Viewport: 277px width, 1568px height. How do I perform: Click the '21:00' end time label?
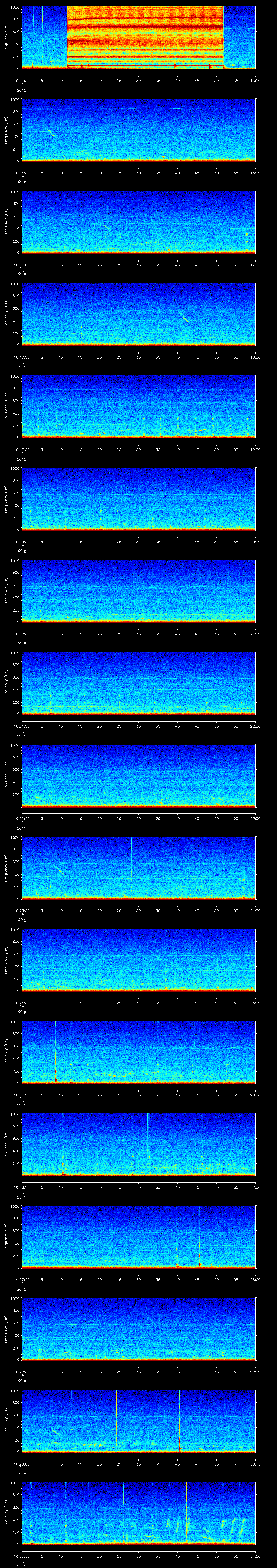click(x=255, y=634)
